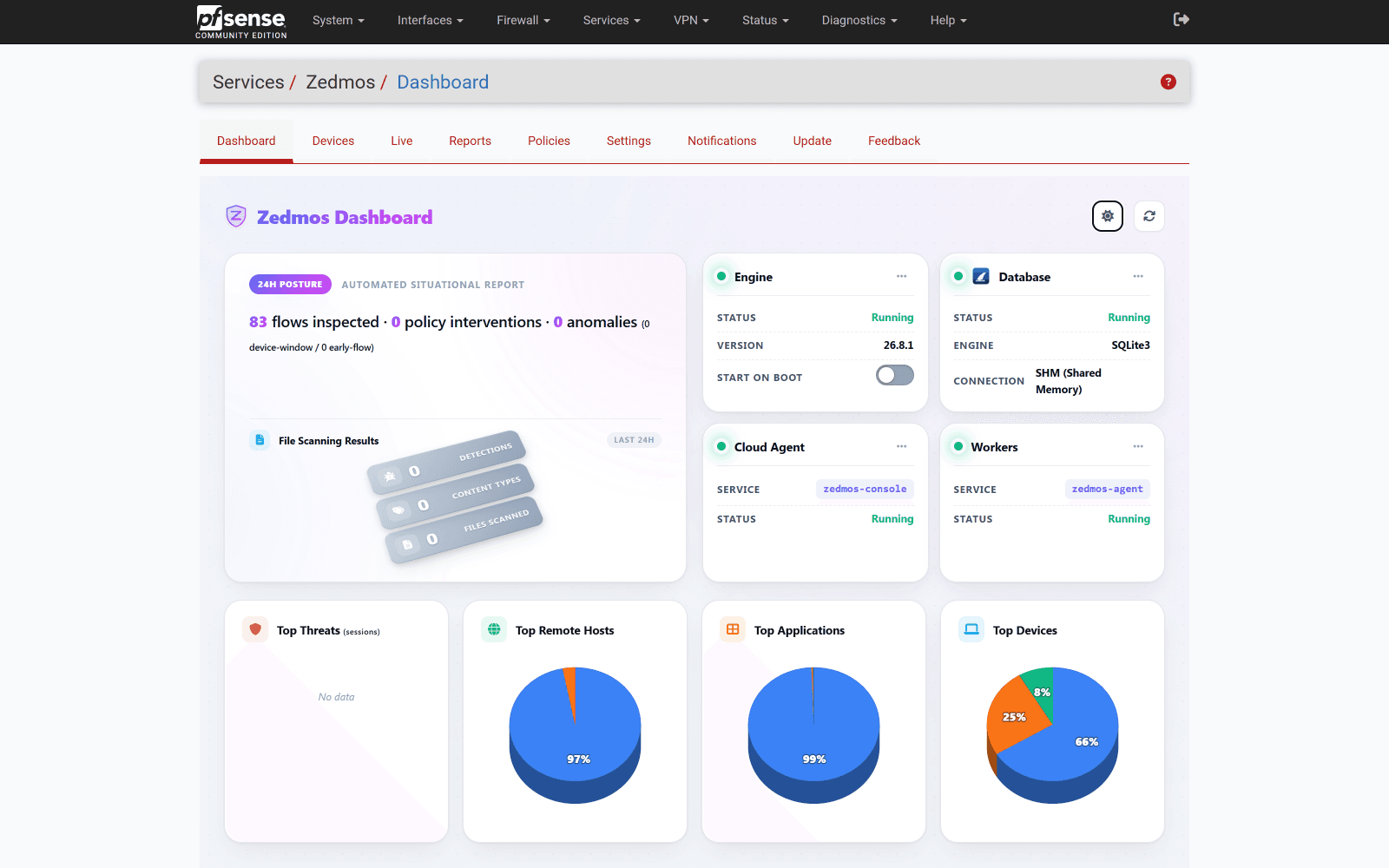Click the 83 flows inspected count
Viewport: 1389px width, 868px height.
tap(258, 322)
